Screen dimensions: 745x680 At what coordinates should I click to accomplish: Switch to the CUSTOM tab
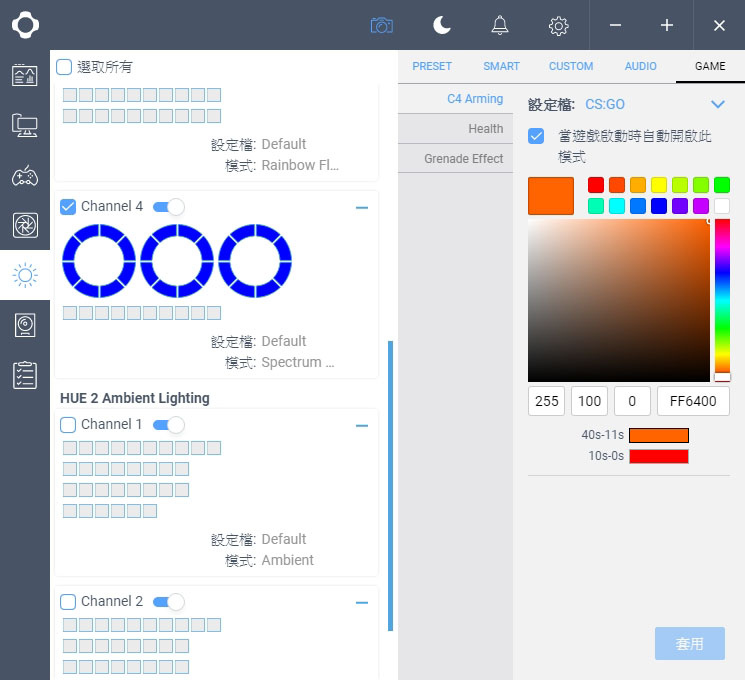coord(571,66)
